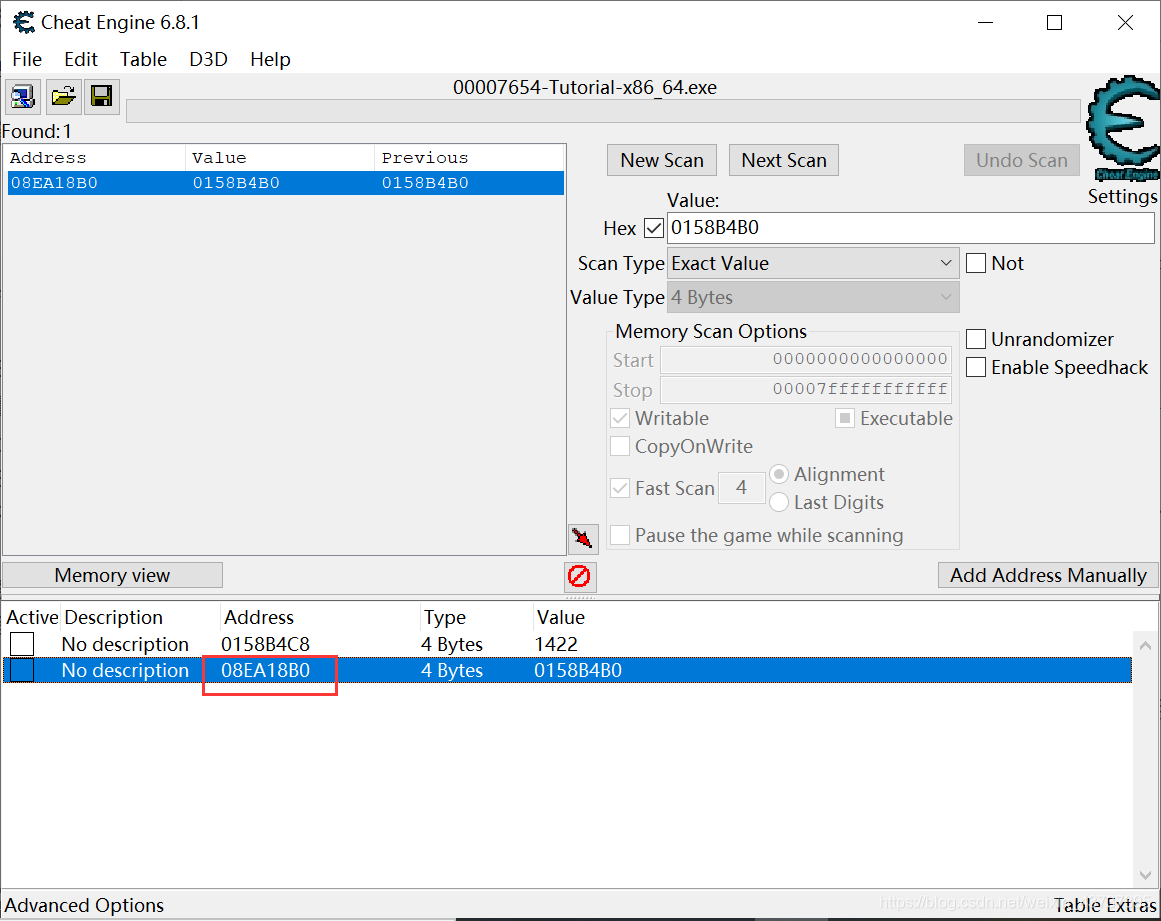Screen dimensions: 1161x921
Task: Open the File menu
Action: coord(27,59)
